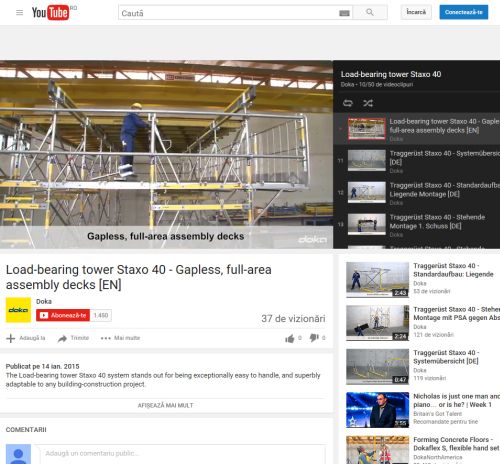Open title Nicholas is just one man and piano
This screenshot has width=500, height=464.
tap(457, 400)
